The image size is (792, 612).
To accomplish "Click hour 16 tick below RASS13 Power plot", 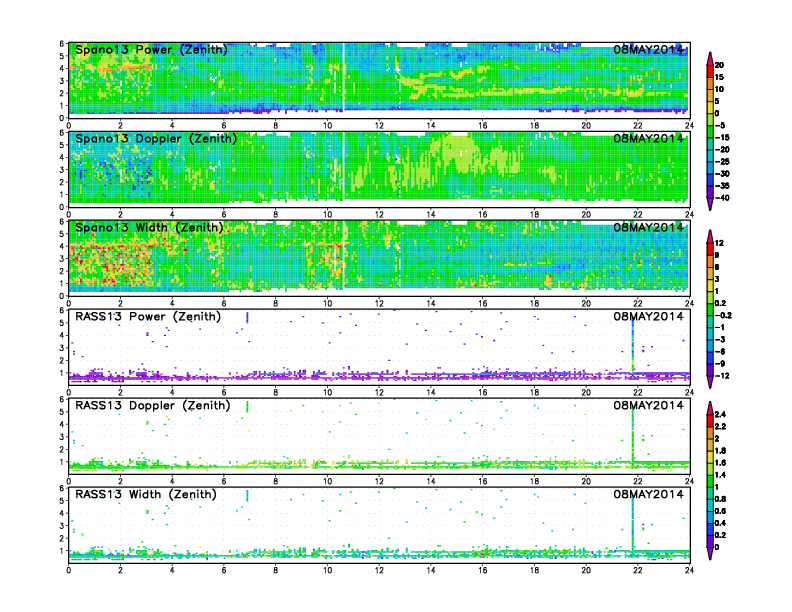I will point(482,392).
